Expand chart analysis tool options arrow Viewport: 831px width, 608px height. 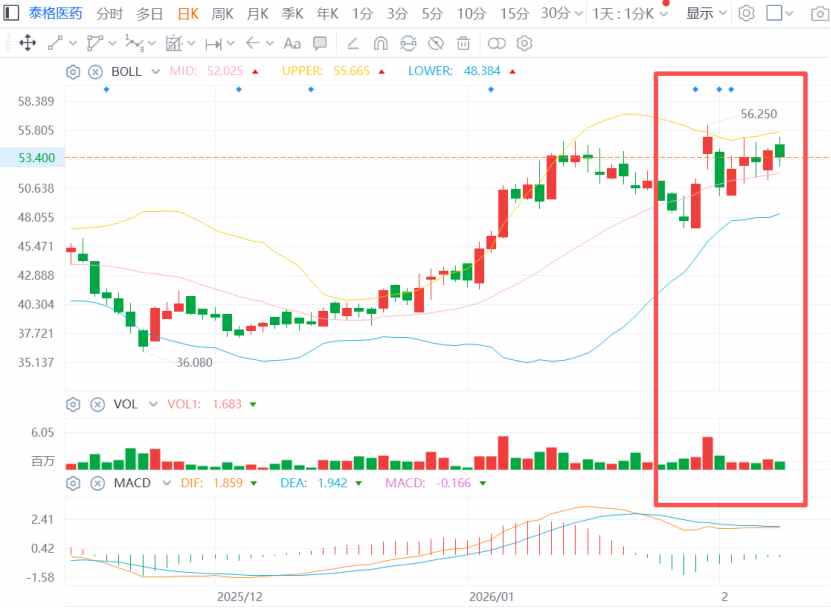click(191, 43)
